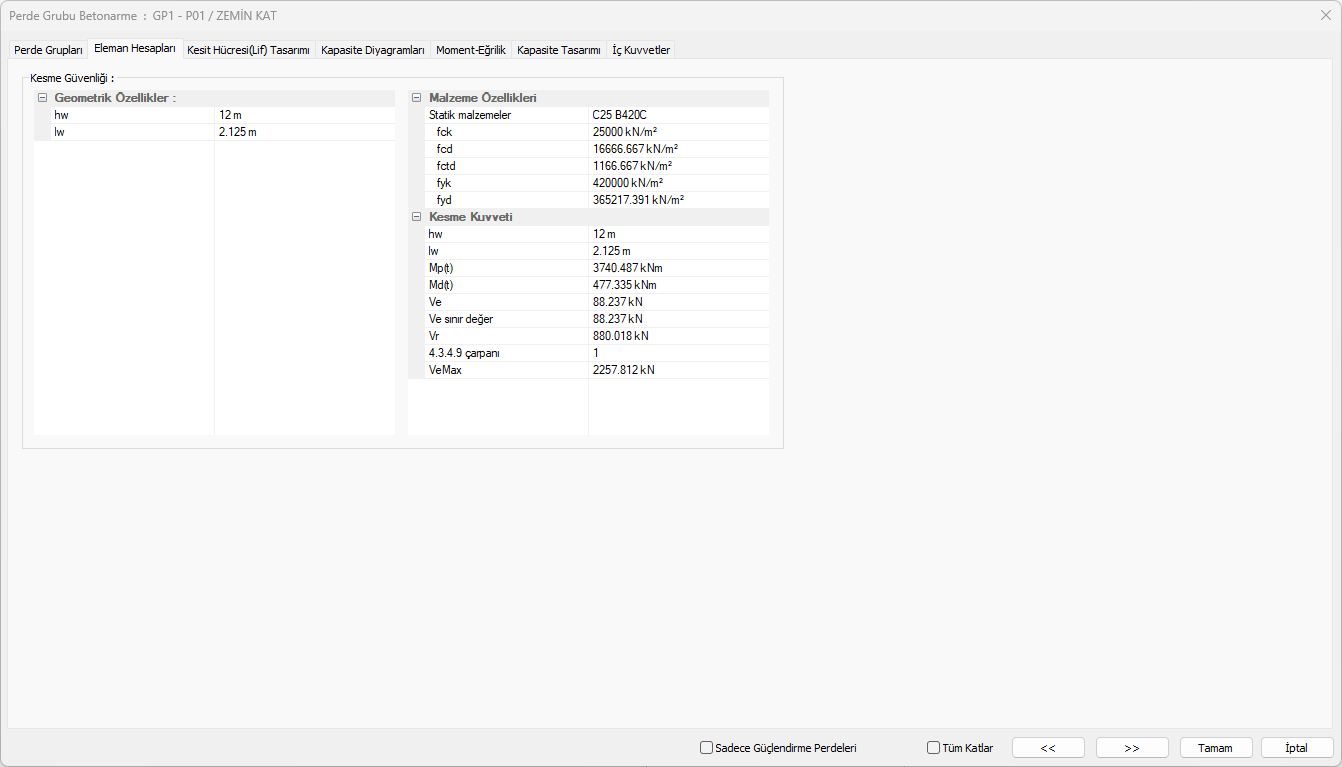Collapse the Kesme Kuvveti section
Screen dimensions: 1342x767
[417, 217]
